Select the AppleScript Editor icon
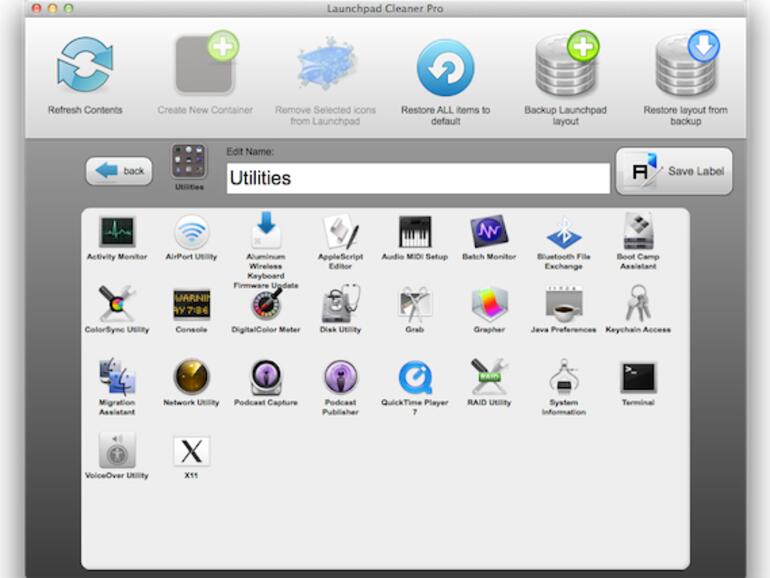Image resolution: width=770 pixels, height=578 pixels. (340, 231)
